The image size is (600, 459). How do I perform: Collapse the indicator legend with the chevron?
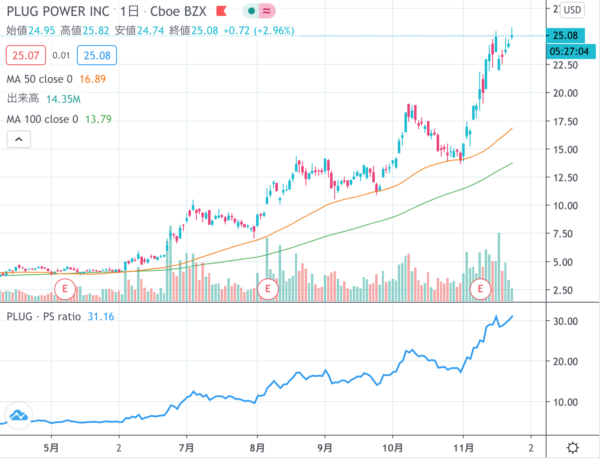[19, 139]
